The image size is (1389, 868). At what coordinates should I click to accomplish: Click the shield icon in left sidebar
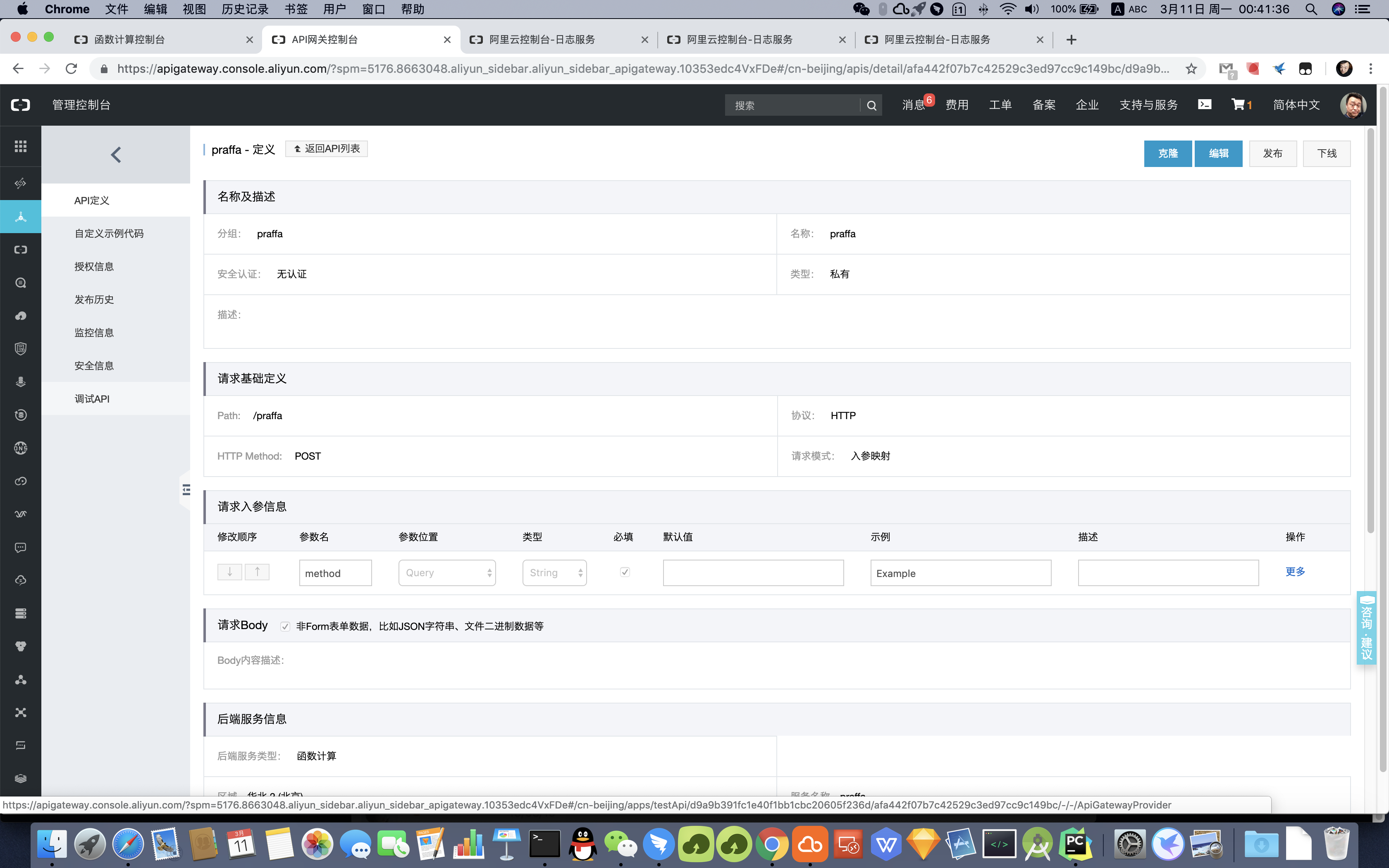point(21,349)
